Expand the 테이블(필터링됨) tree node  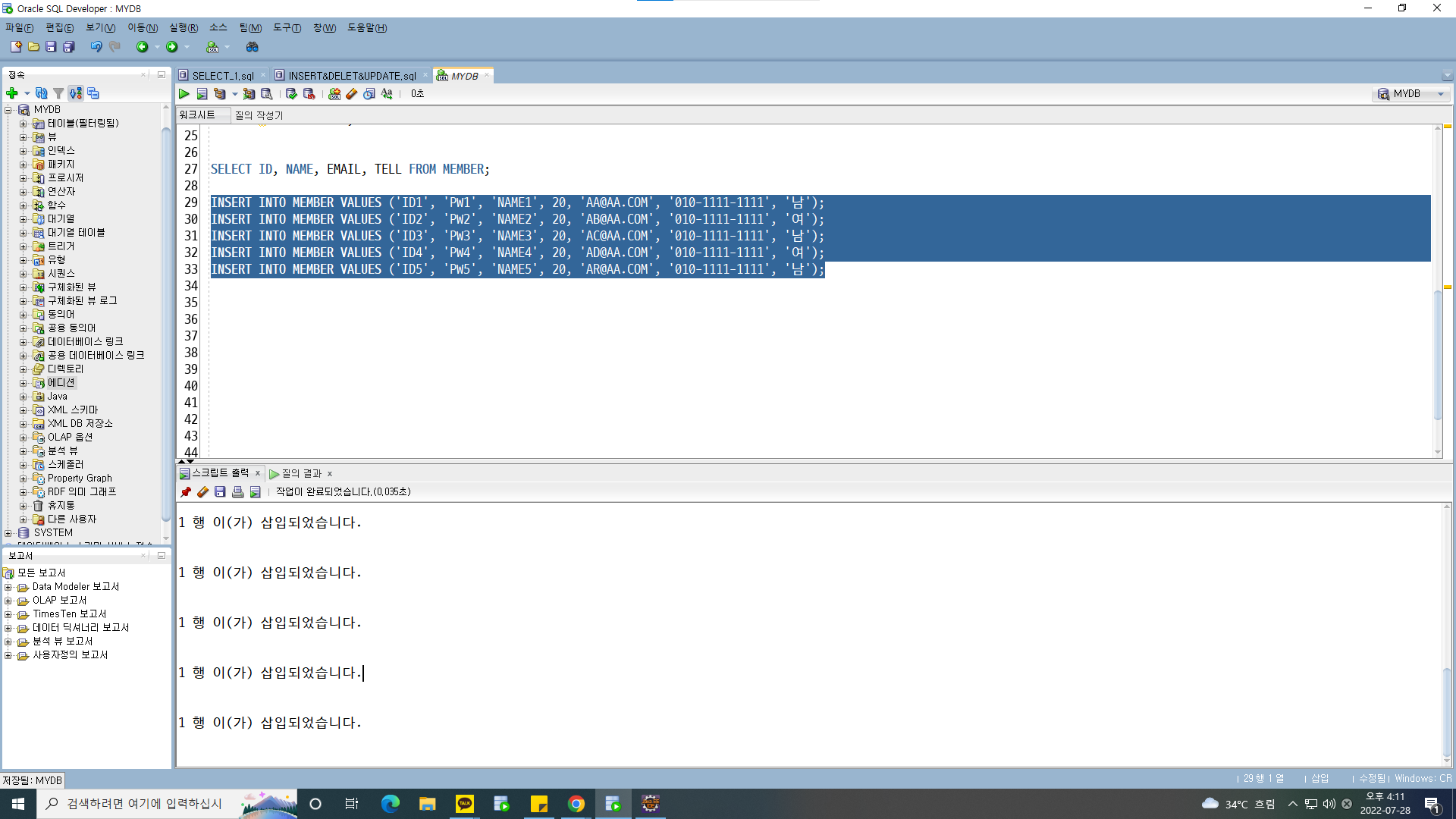click(23, 124)
